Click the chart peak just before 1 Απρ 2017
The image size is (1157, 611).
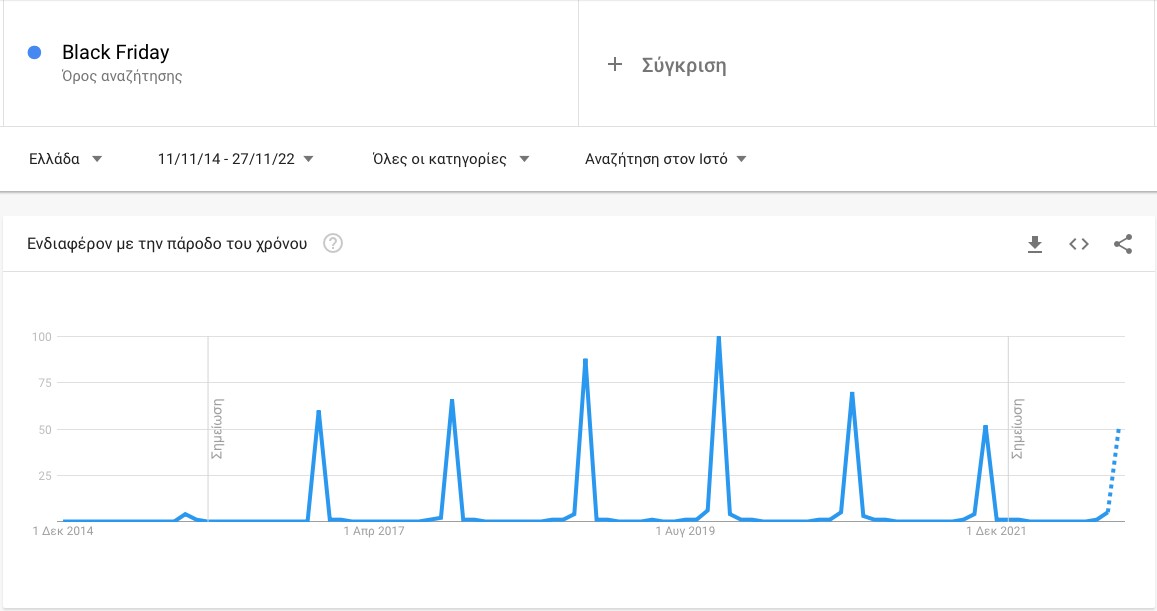click(318, 412)
